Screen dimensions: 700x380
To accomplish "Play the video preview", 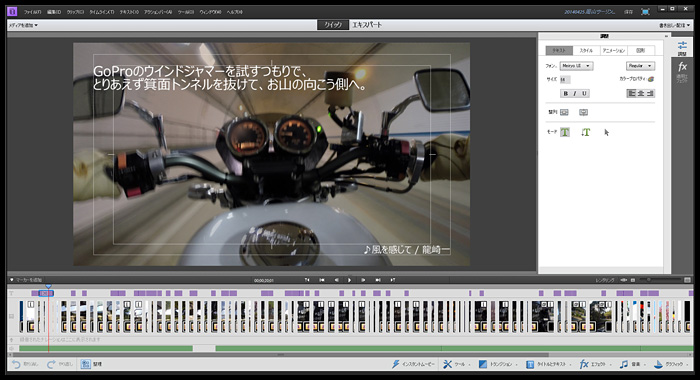I will point(349,280).
